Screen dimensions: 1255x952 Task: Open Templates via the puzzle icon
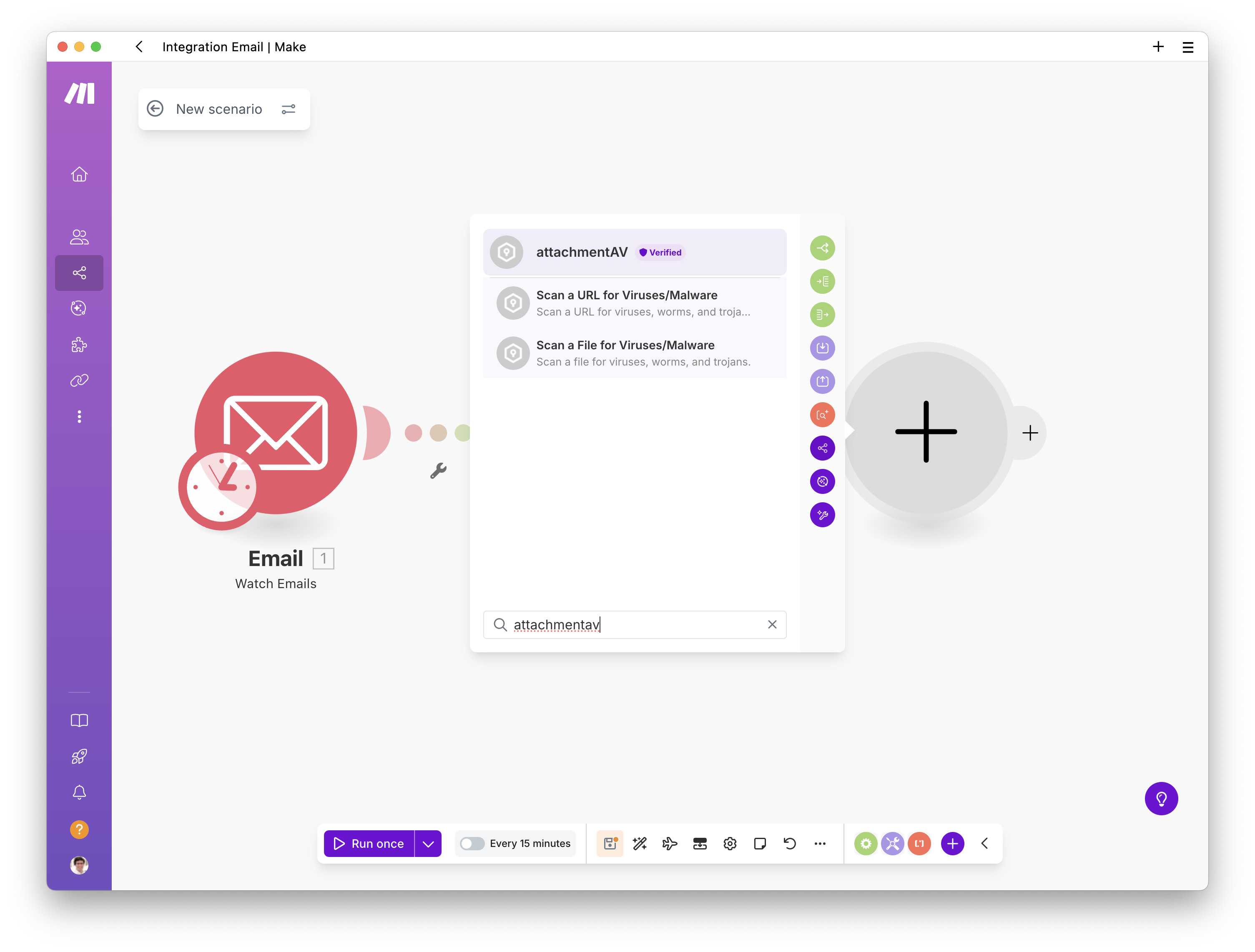pyautogui.click(x=80, y=344)
